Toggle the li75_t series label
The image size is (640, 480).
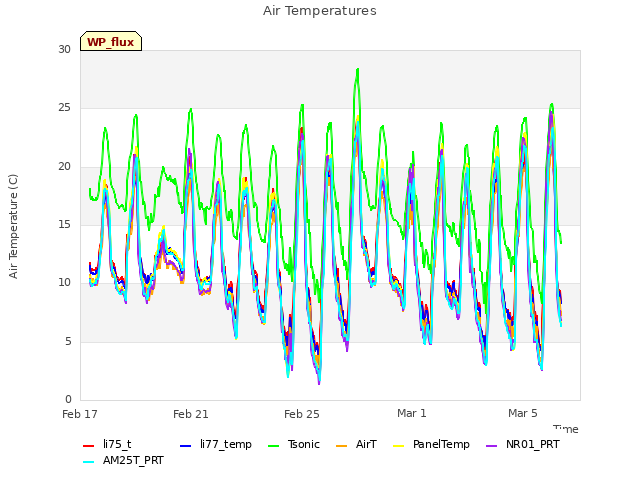pos(117,444)
